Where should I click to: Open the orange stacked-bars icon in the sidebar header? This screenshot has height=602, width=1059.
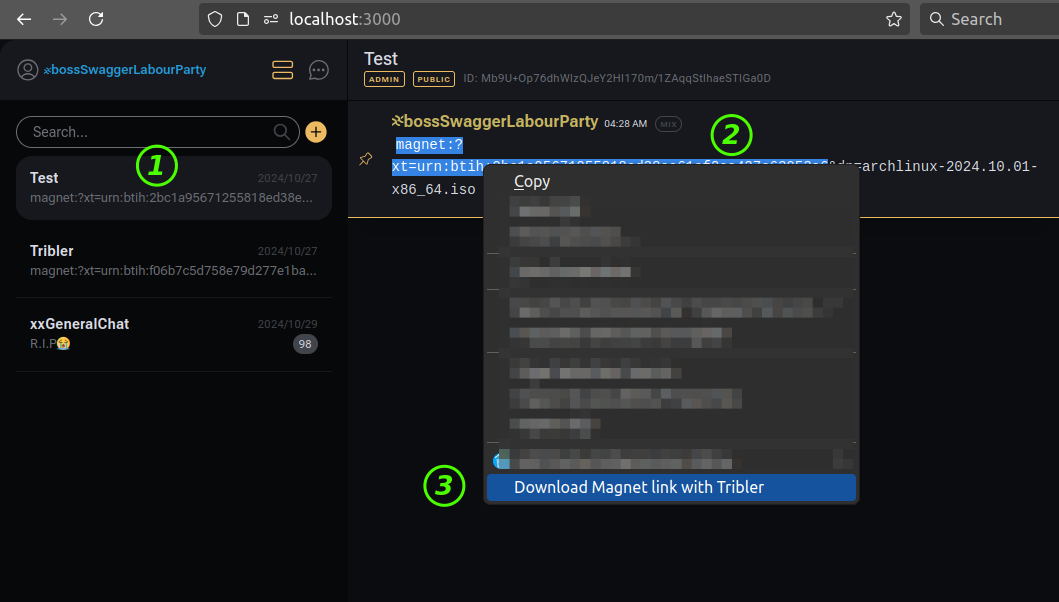click(282, 70)
